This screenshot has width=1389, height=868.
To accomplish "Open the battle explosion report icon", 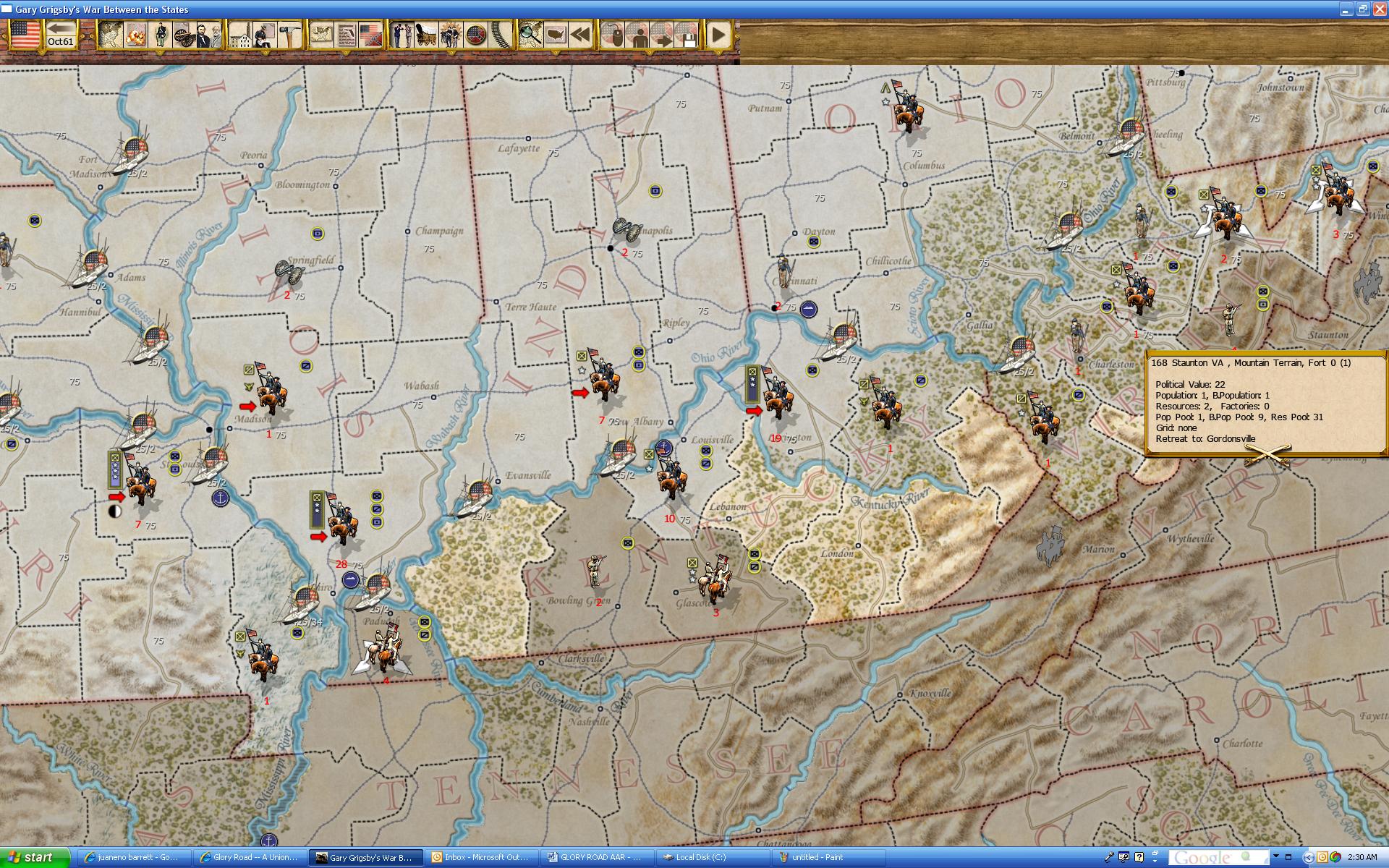I will pos(135,34).
